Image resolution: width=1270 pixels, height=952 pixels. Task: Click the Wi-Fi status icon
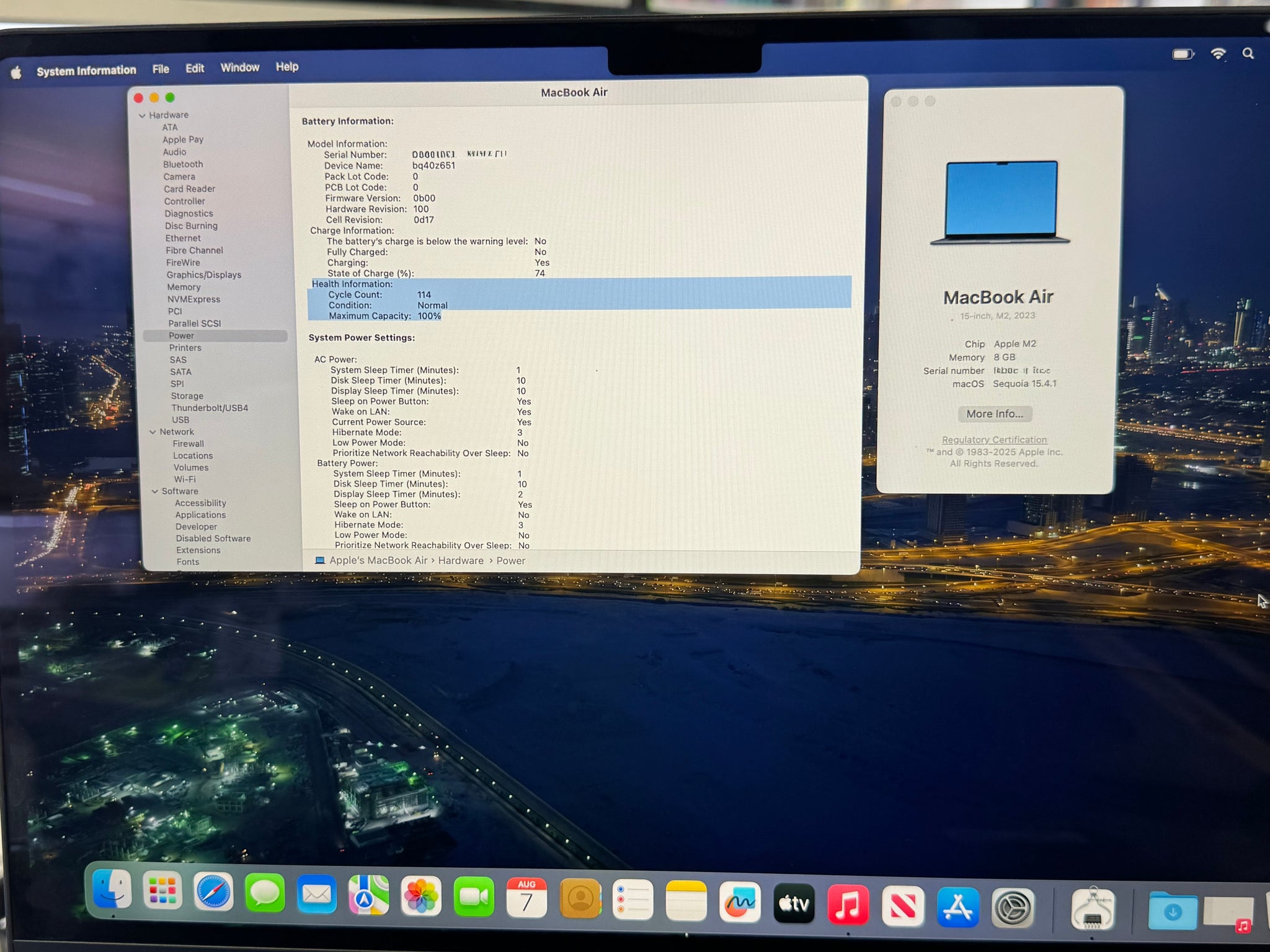(x=1219, y=54)
